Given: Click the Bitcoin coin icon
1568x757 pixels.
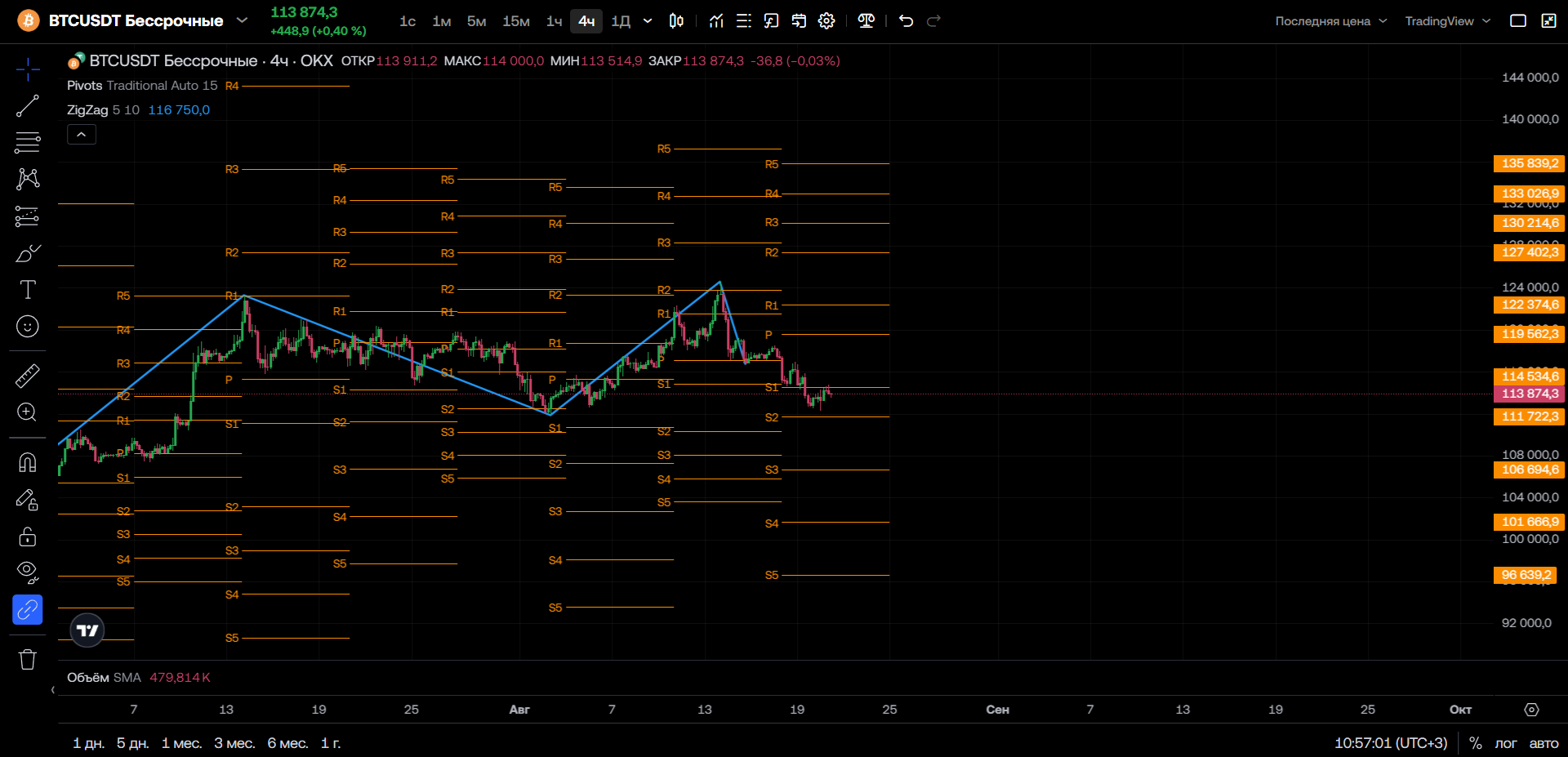Looking at the screenshot, I should tap(29, 20).
